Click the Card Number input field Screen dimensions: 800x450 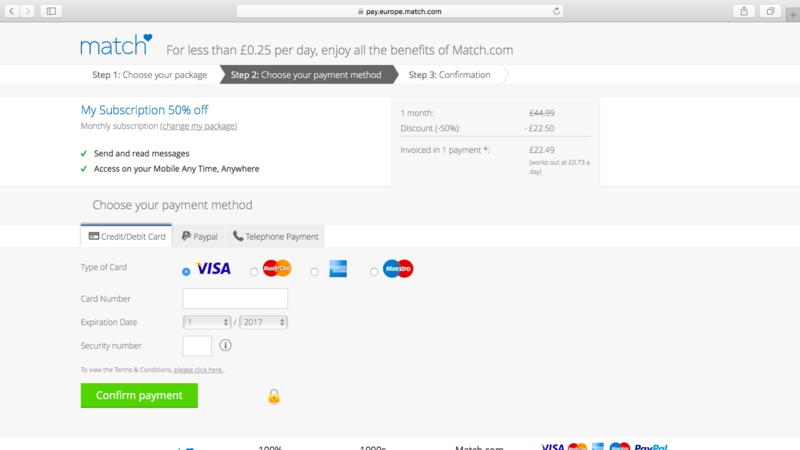click(235, 298)
